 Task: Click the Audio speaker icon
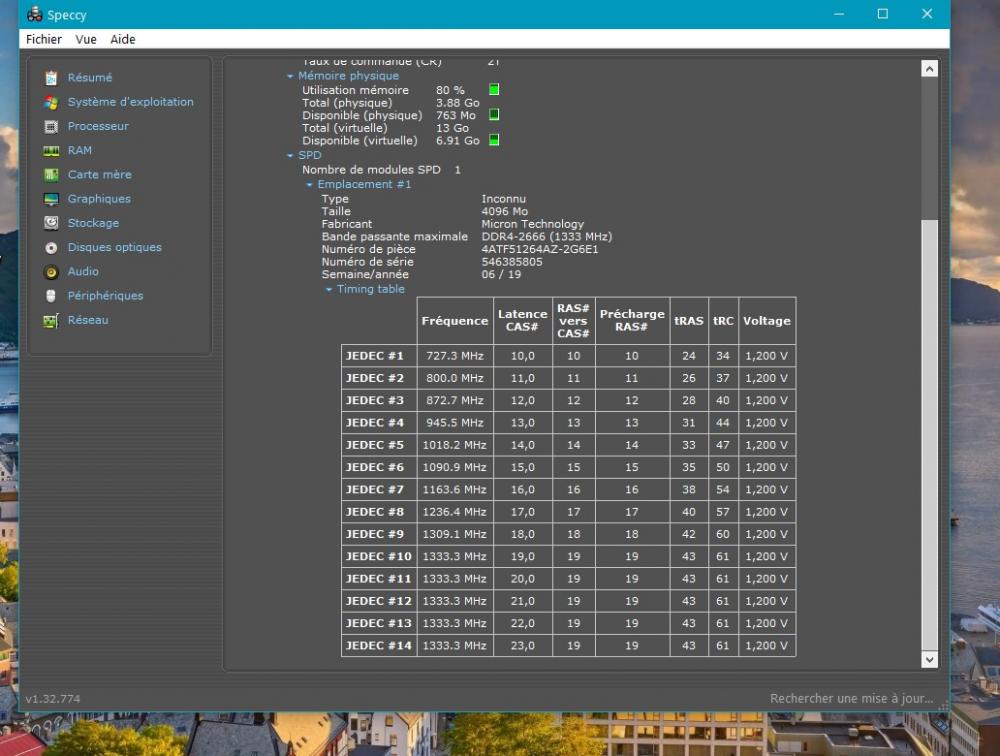click(x=51, y=272)
